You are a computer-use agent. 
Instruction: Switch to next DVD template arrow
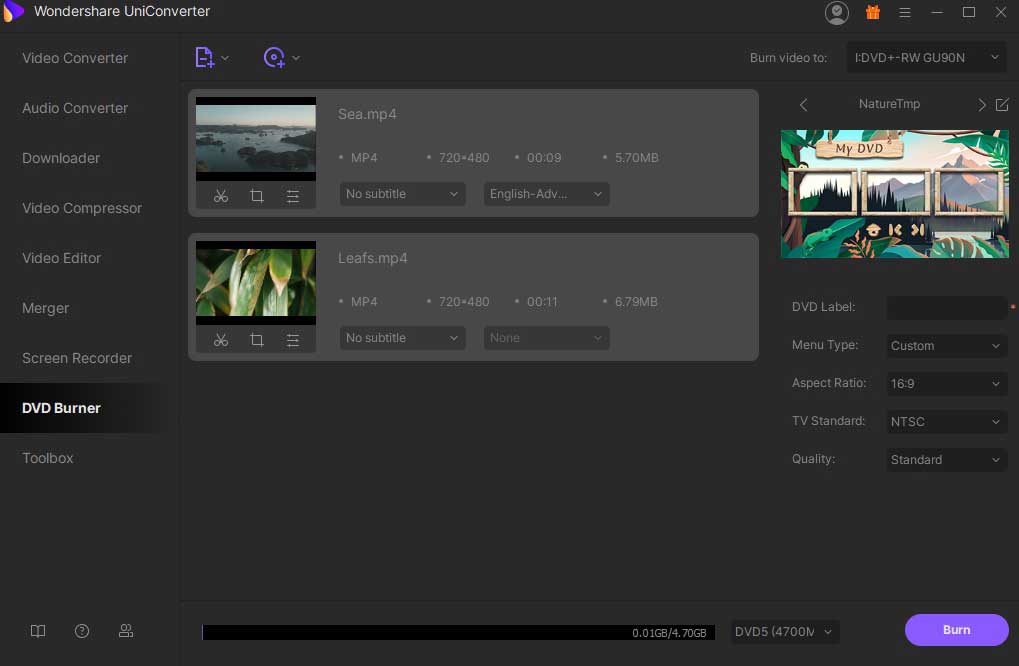pos(981,105)
